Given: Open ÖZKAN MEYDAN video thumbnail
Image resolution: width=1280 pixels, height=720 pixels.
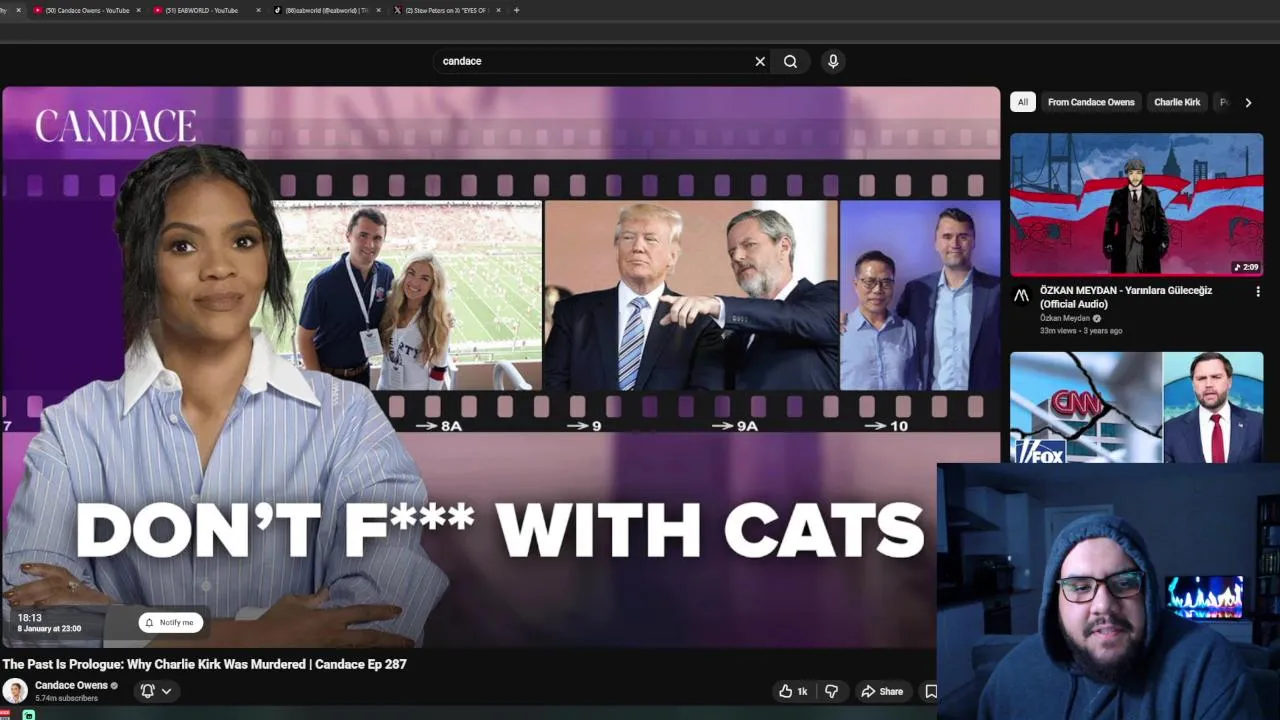Looking at the screenshot, I should click(x=1136, y=204).
